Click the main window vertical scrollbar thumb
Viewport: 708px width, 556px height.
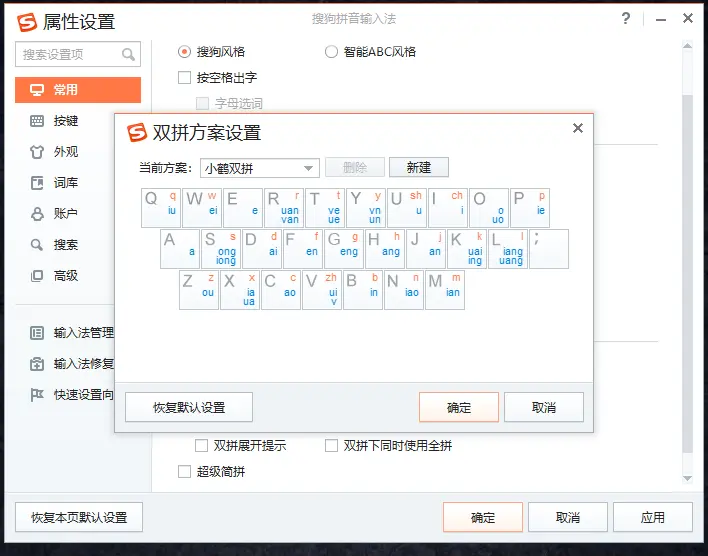click(x=687, y=273)
